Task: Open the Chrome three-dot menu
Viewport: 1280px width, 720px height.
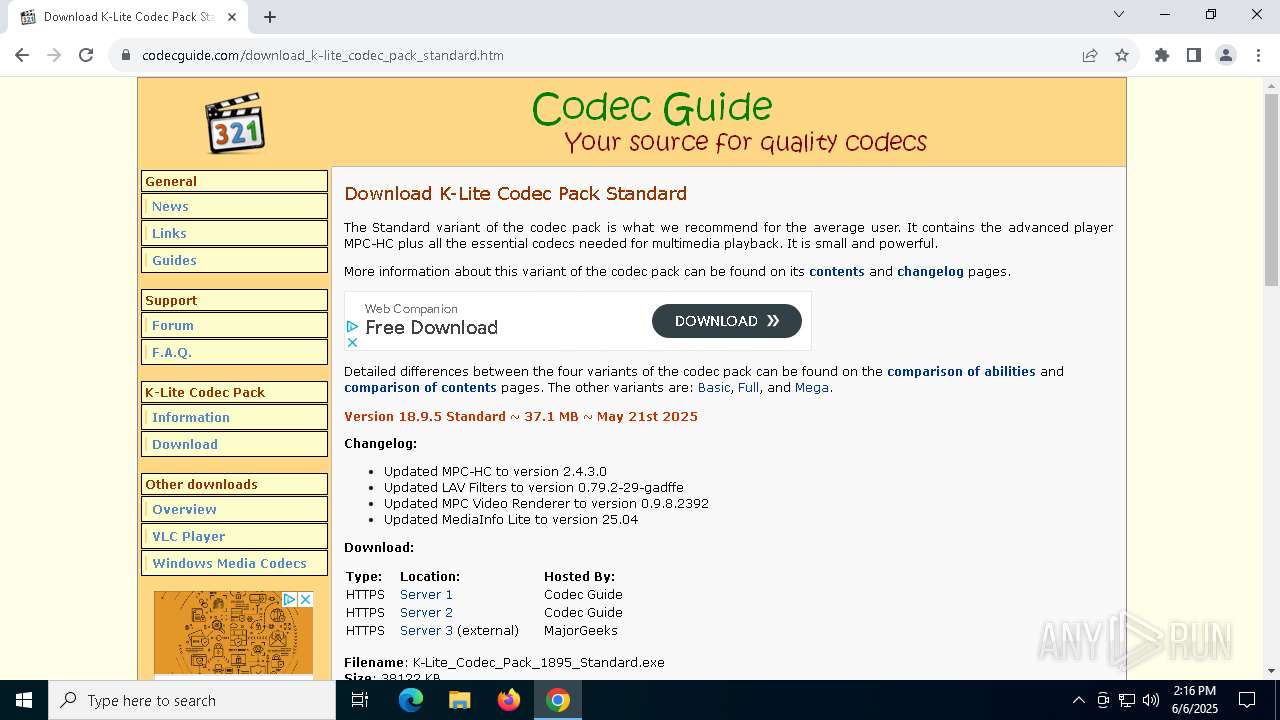Action: [x=1258, y=55]
